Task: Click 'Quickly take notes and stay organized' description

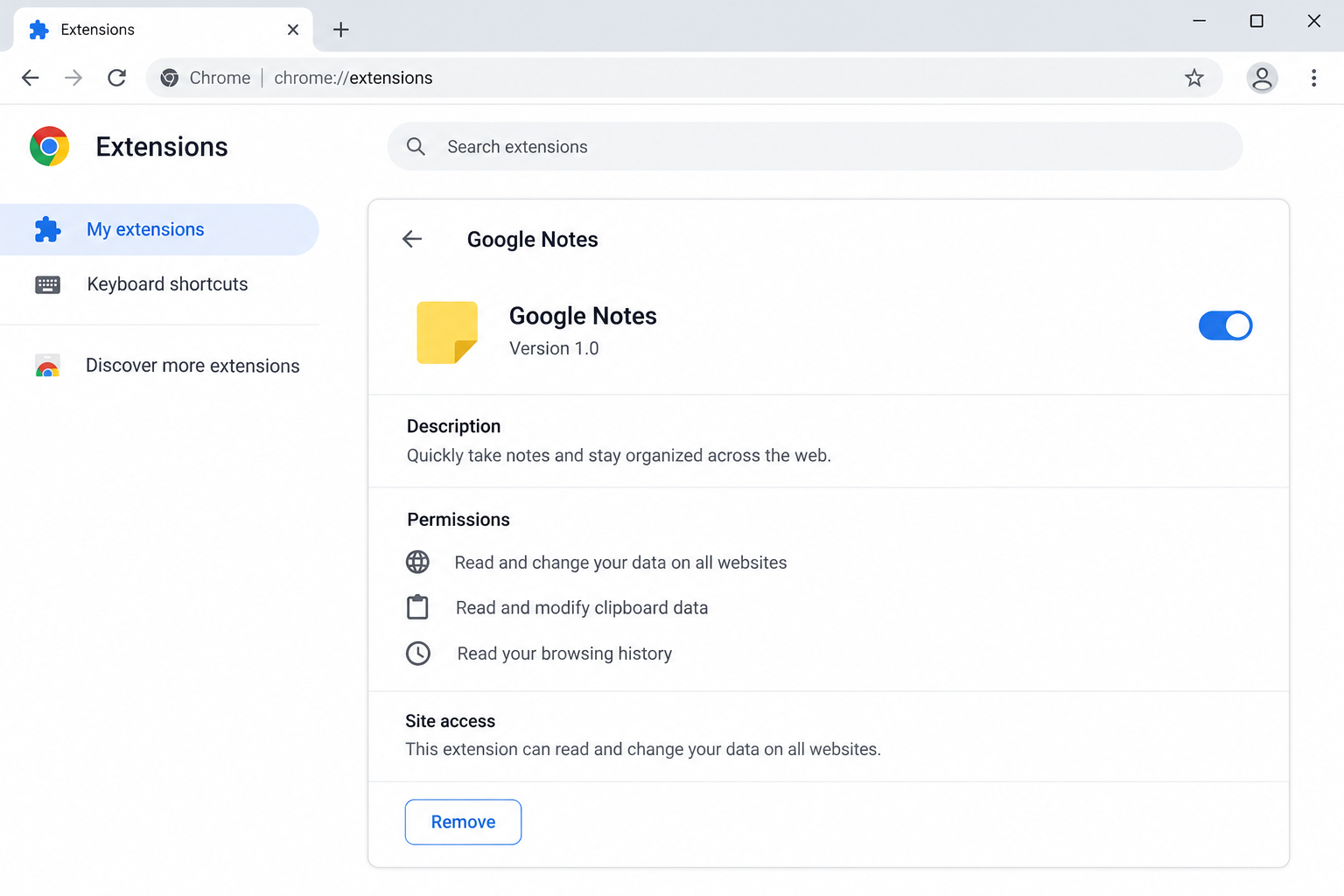Action: point(619,455)
